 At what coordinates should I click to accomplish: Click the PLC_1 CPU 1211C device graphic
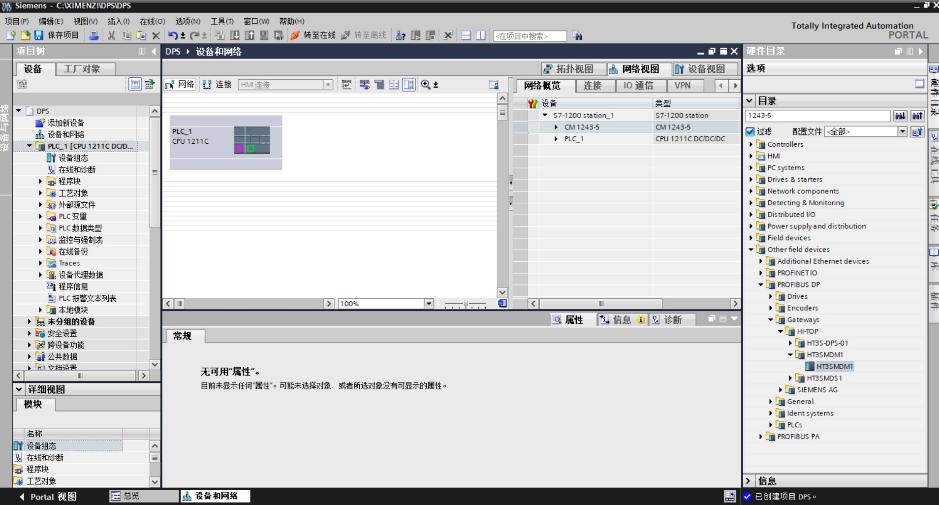pos(226,142)
